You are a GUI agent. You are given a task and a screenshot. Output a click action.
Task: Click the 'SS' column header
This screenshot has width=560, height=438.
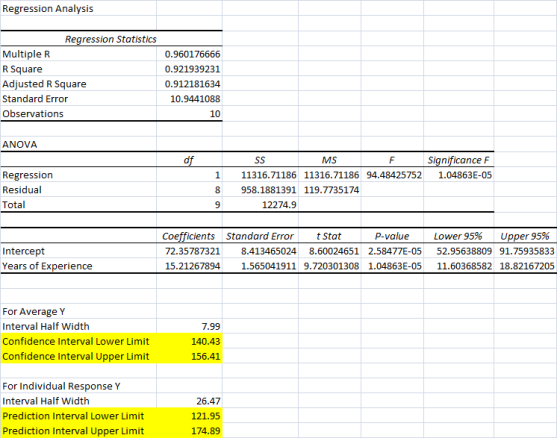tap(260, 160)
